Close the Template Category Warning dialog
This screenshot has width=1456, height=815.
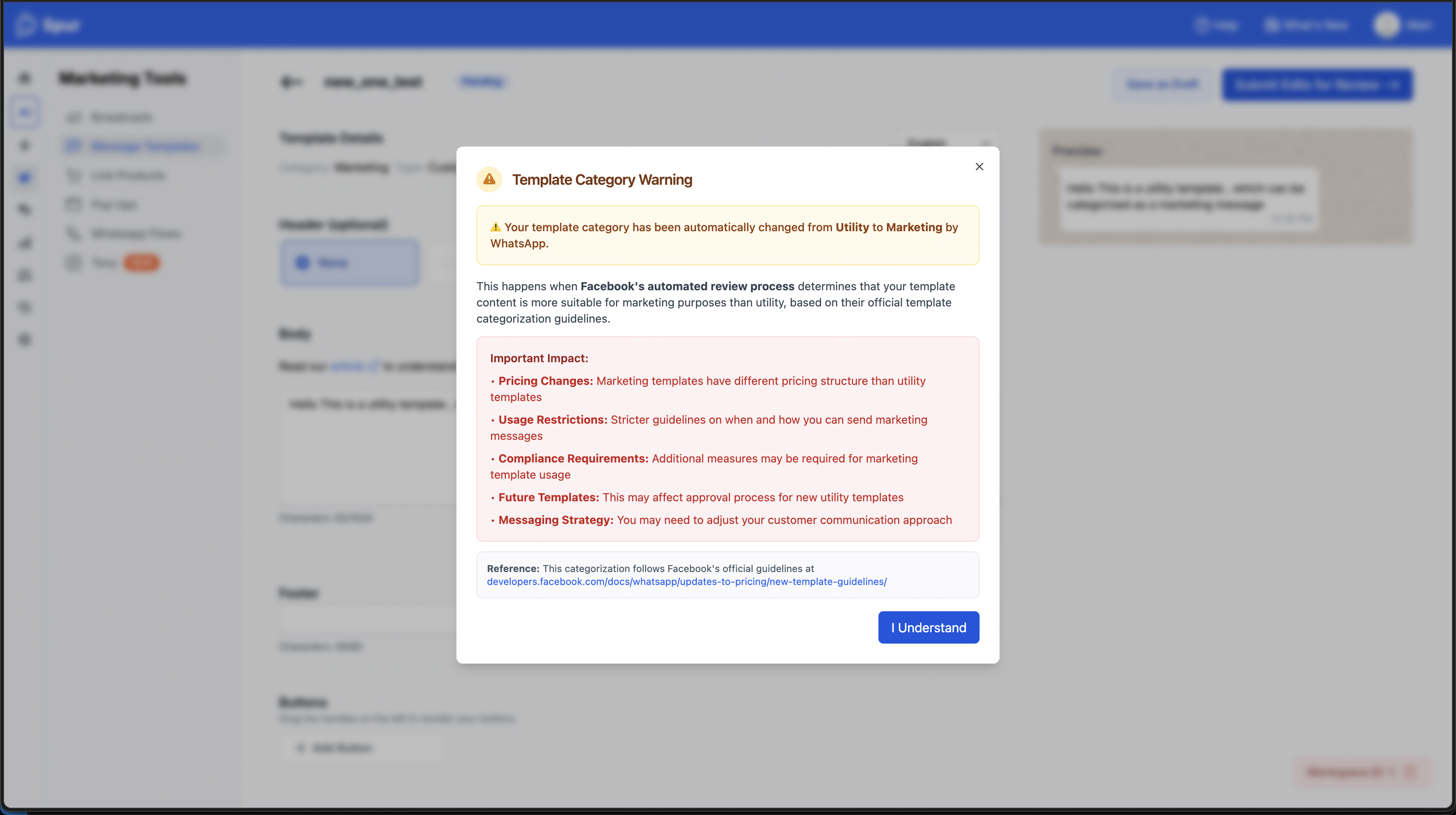979,167
